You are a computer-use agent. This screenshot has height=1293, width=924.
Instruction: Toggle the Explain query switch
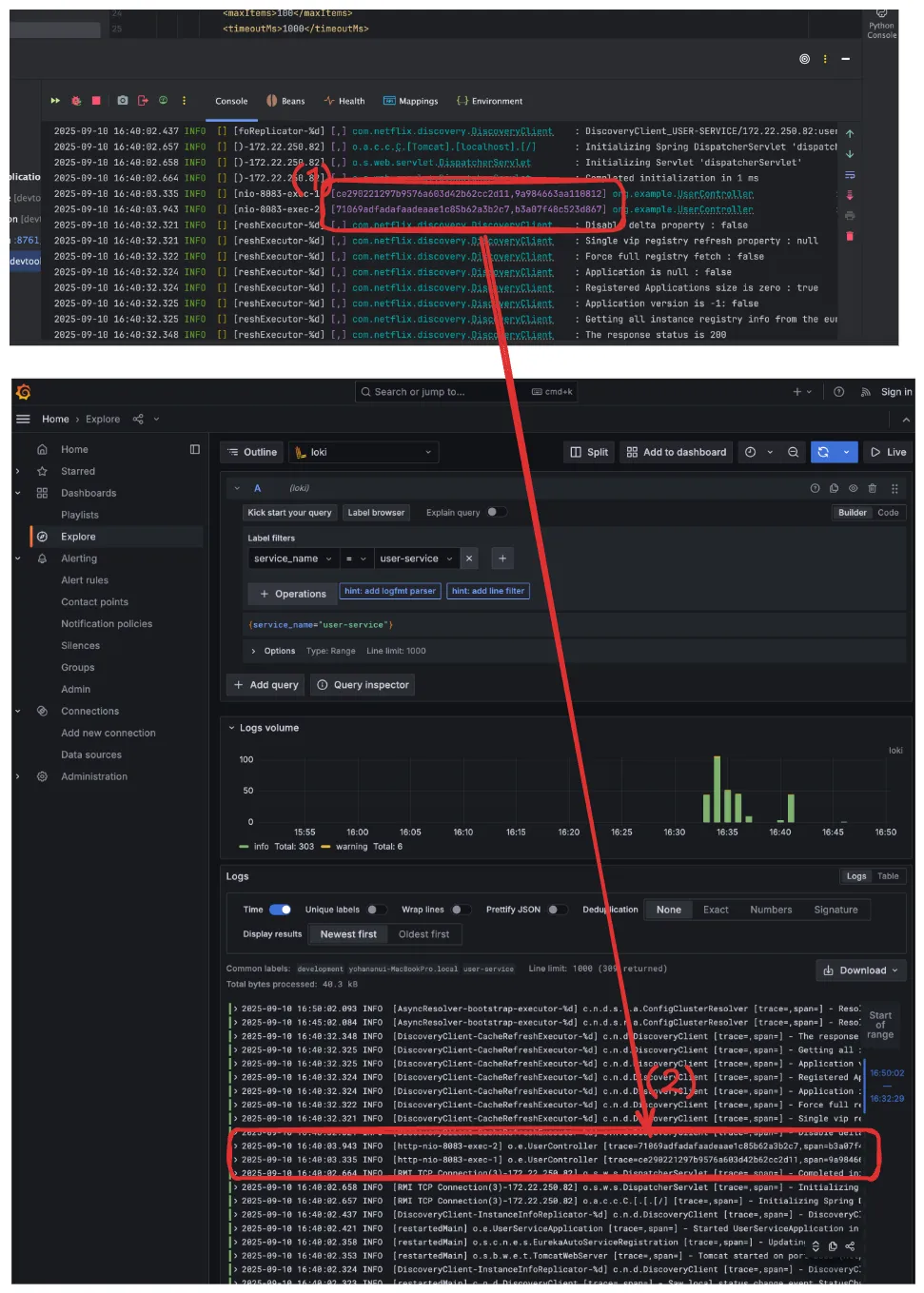[497, 512]
